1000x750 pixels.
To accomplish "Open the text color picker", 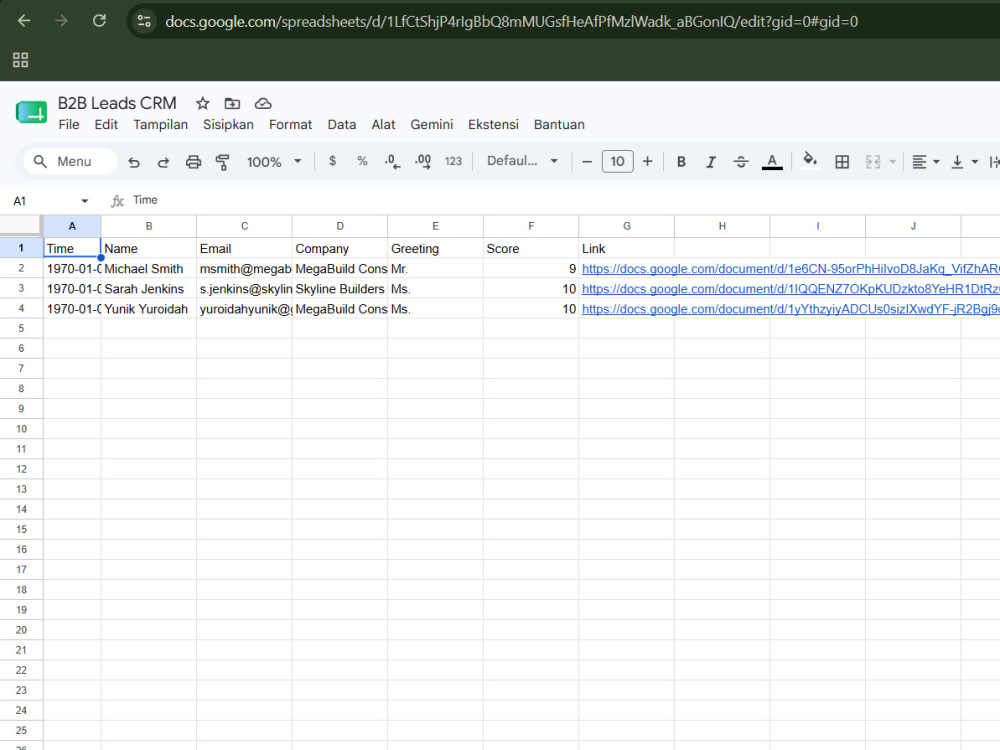I will click(x=772, y=162).
